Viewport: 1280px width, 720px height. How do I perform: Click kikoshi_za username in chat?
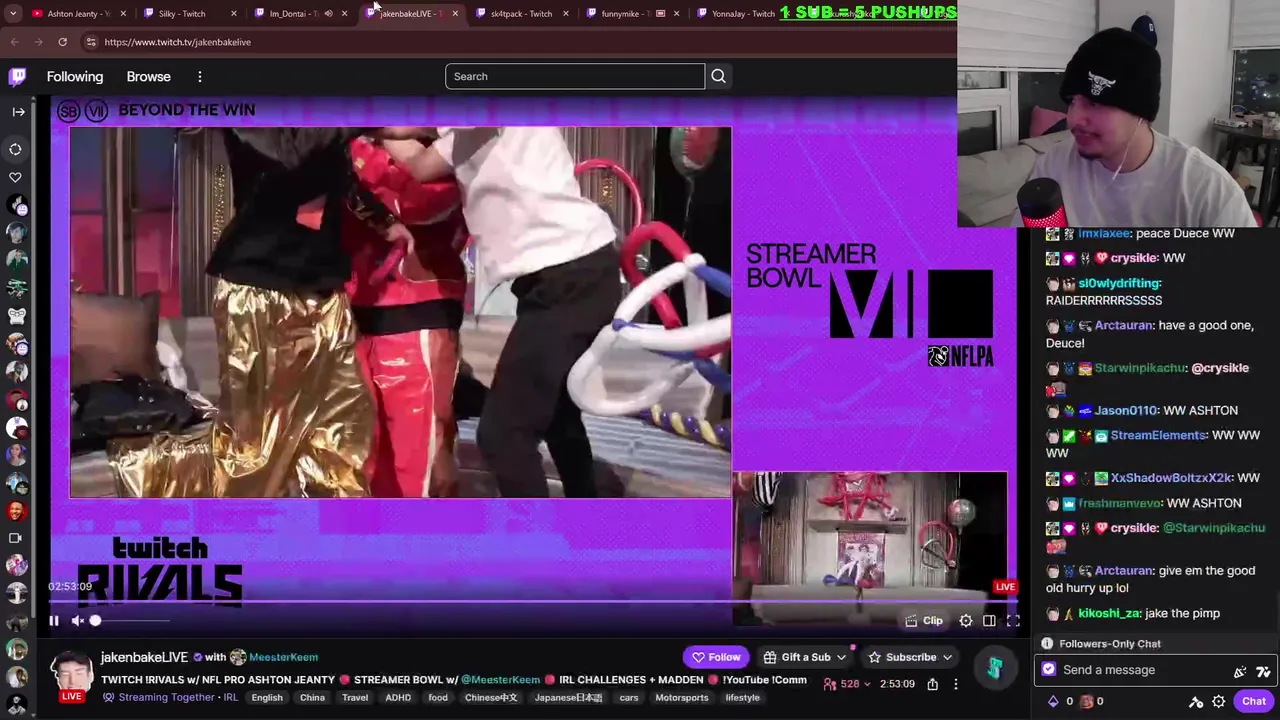(1109, 614)
